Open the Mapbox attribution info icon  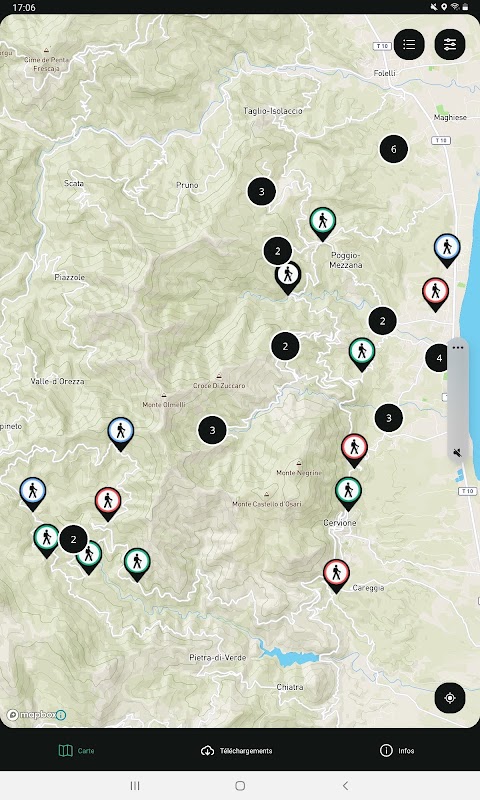61,715
